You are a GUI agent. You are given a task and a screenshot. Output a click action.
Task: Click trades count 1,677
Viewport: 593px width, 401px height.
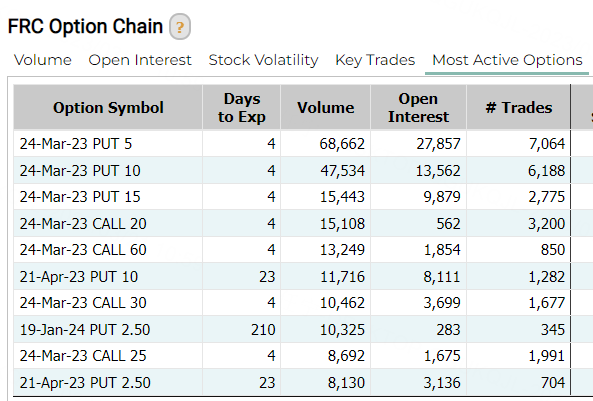click(546, 303)
